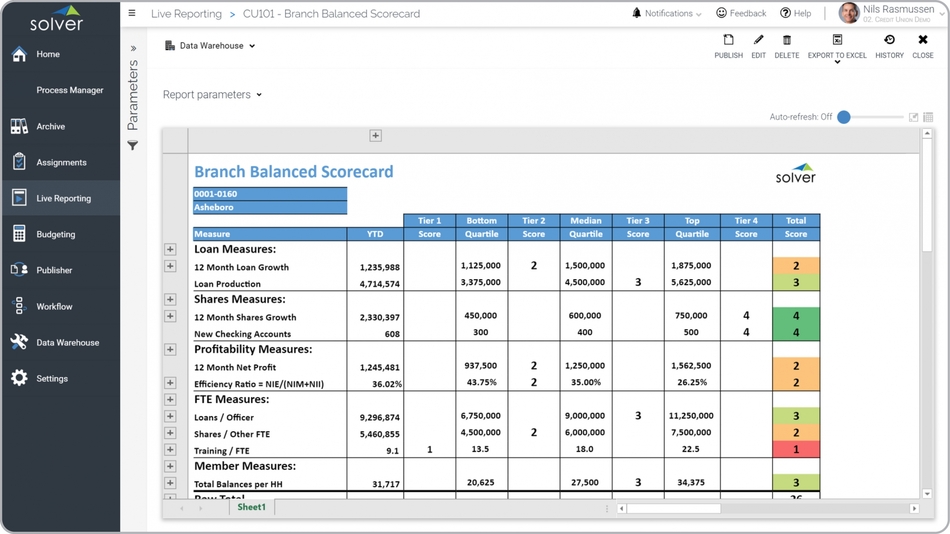Click the Edit pencil icon
Viewport: 950px width, 534px height.
[x=758, y=41]
